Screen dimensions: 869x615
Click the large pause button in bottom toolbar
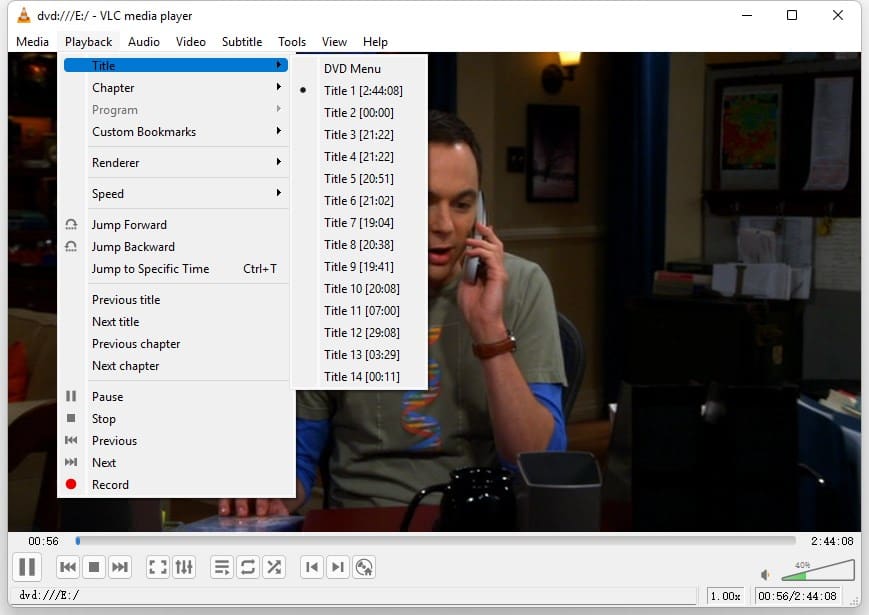coord(27,567)
